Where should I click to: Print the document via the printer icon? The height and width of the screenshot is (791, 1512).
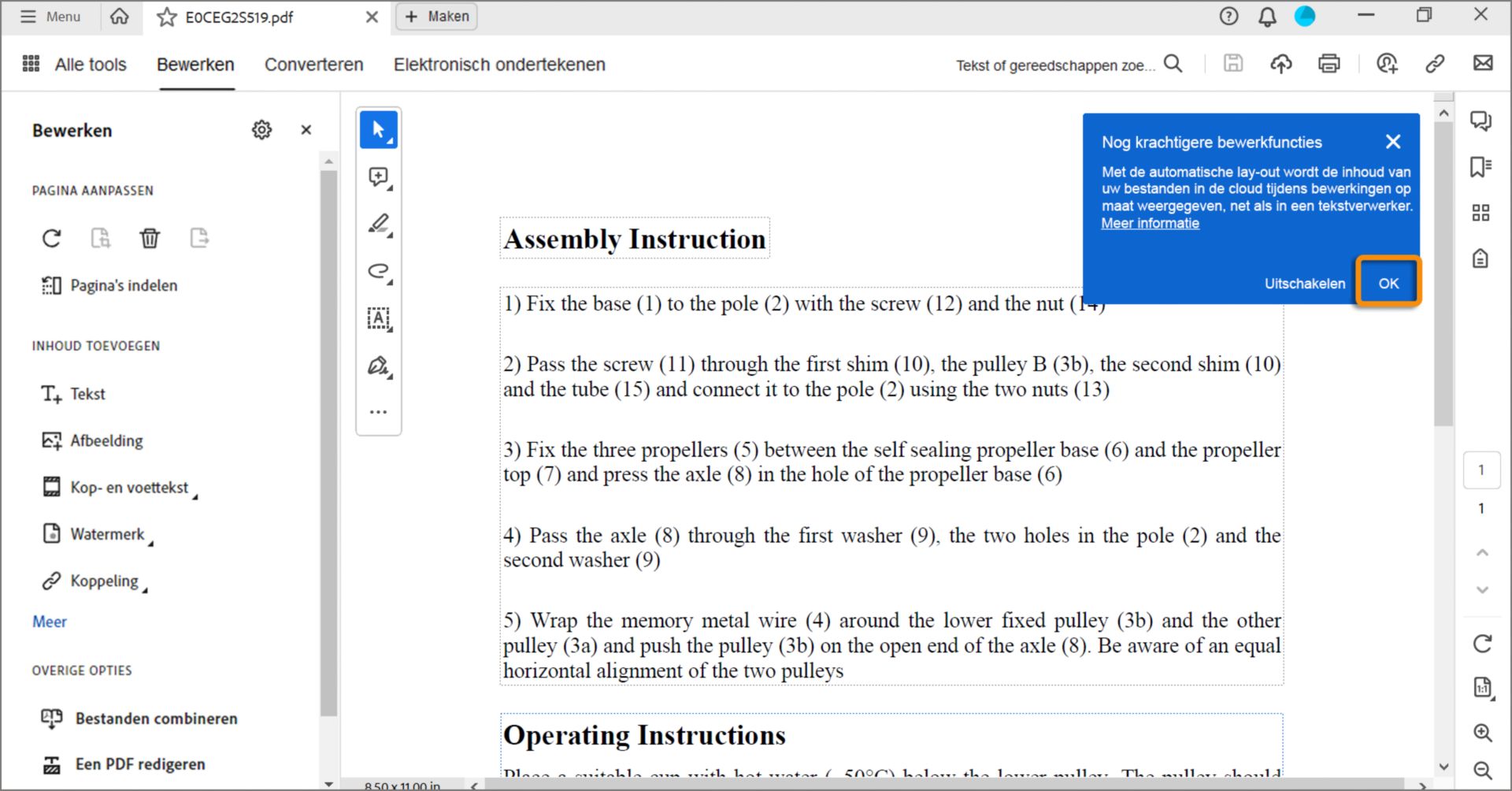(1329, 64)
